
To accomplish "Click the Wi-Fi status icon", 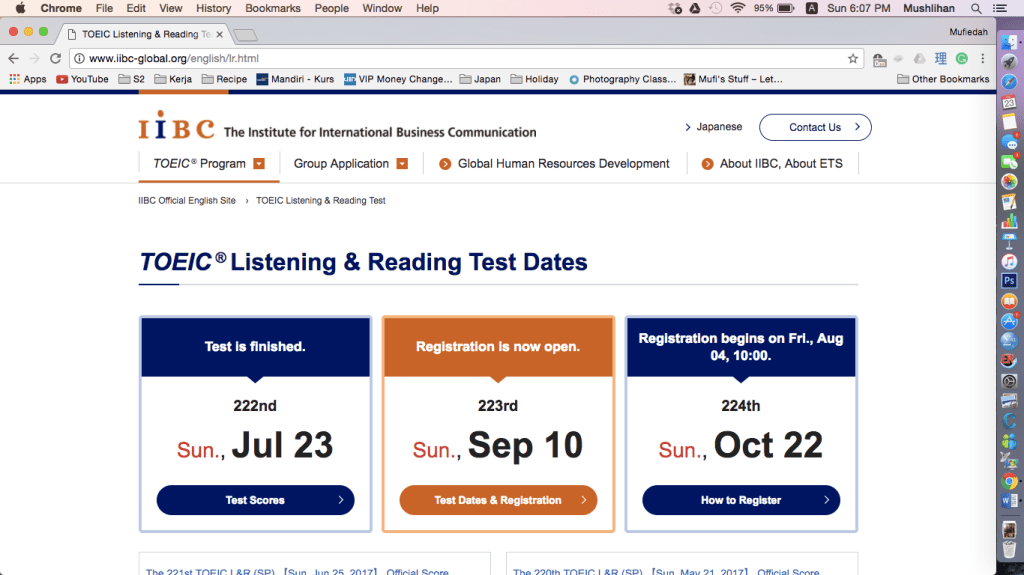I will click(737, 8).
